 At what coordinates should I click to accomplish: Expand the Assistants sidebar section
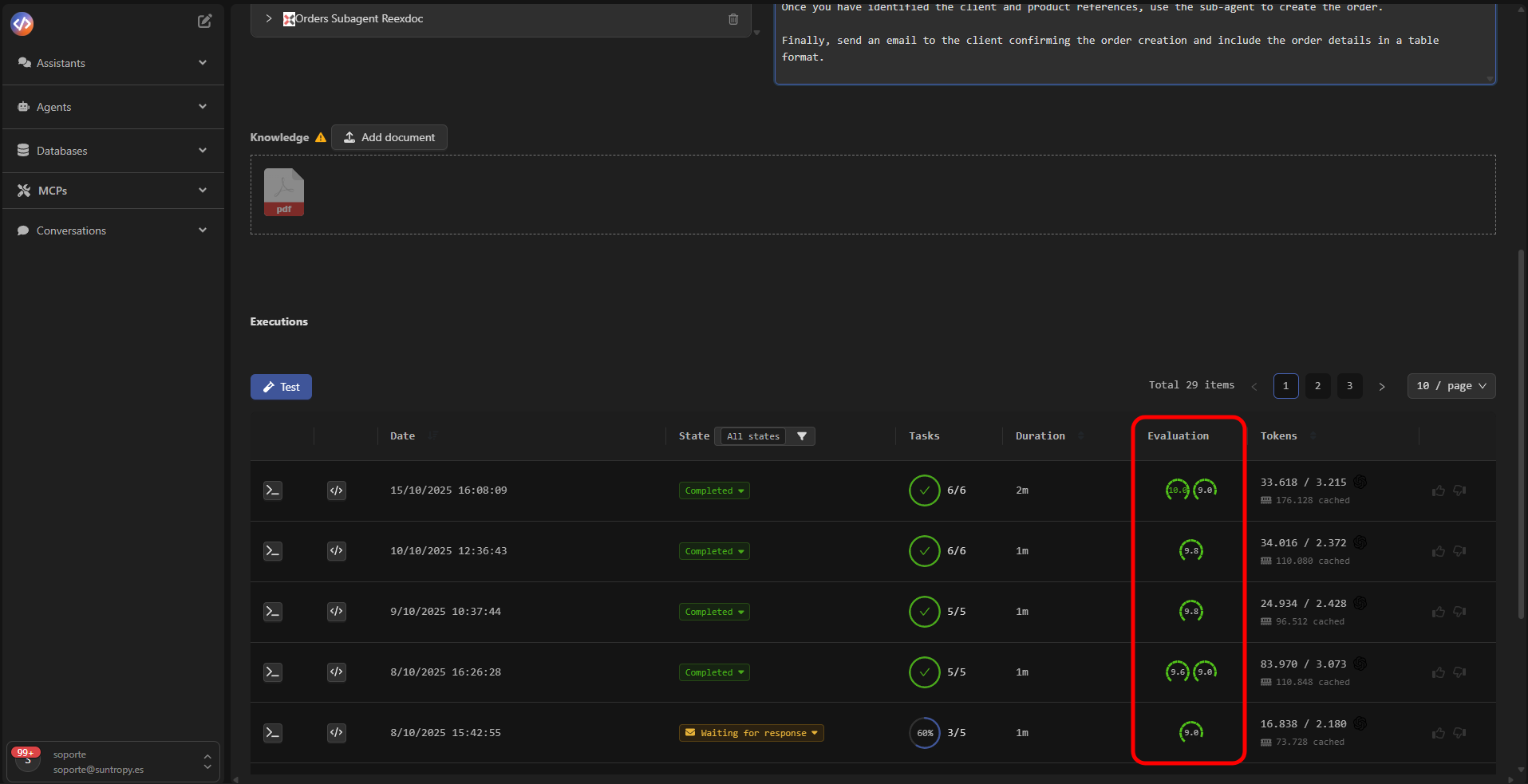point(113,63)
